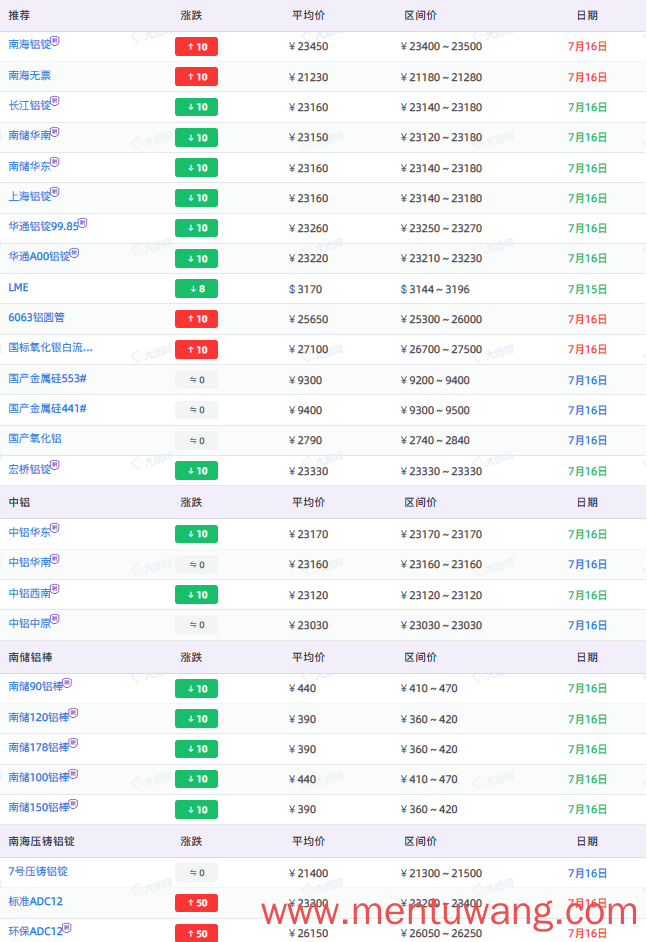
Task: Open the LME price link
Action: coord(19,287)
